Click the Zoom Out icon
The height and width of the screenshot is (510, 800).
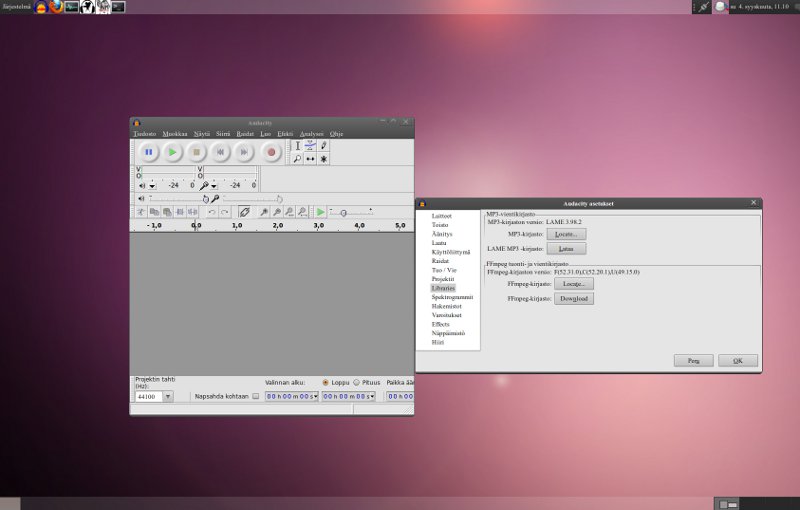(x=277, y=212)
